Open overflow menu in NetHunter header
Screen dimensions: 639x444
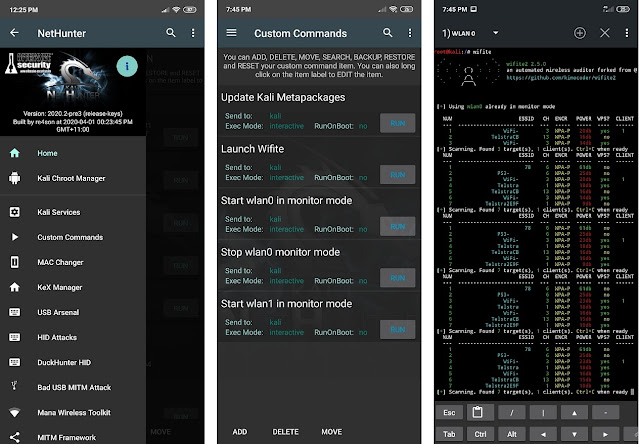(193, 33)
